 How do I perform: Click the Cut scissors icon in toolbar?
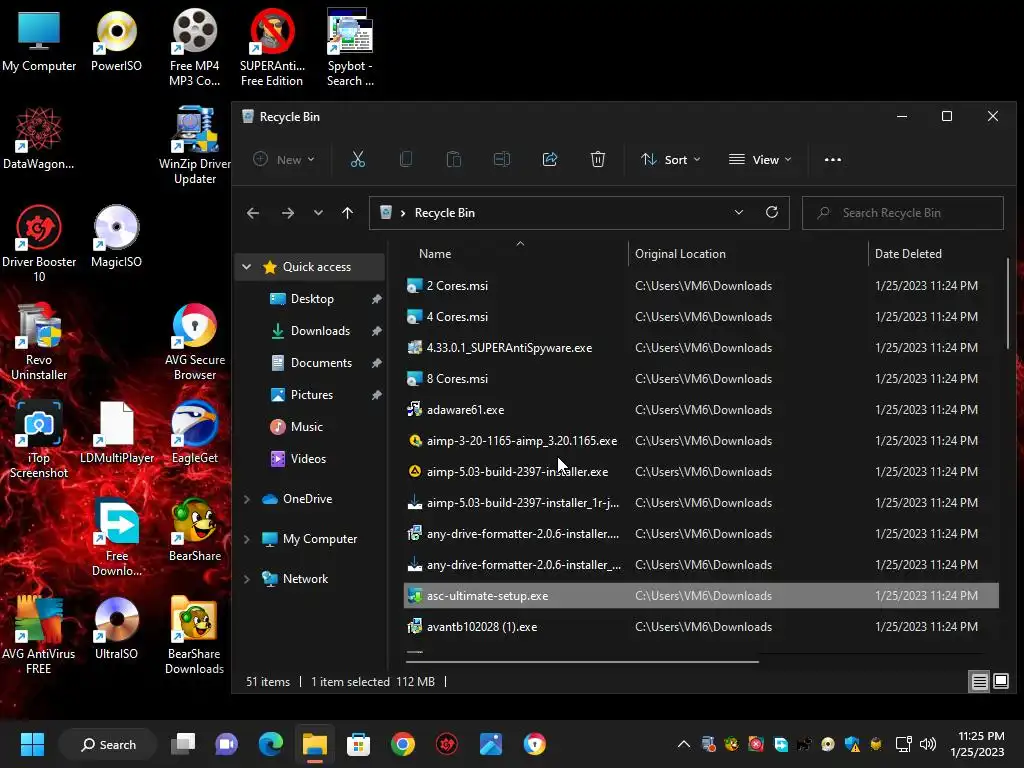tap(358, 159)
